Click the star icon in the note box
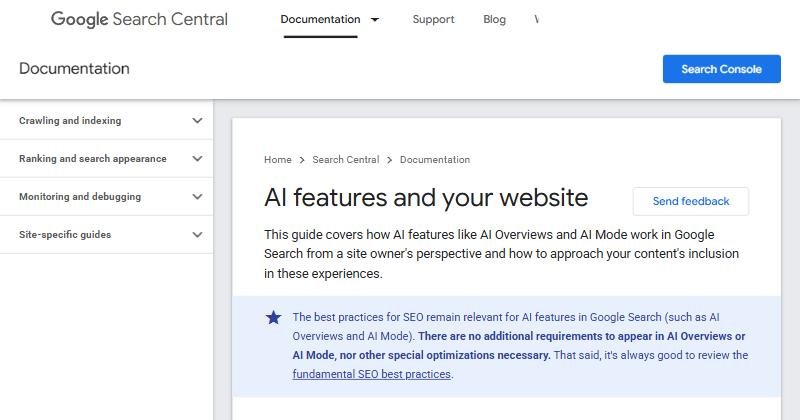Viewport: 800px width, 420px height. (273, 317)
